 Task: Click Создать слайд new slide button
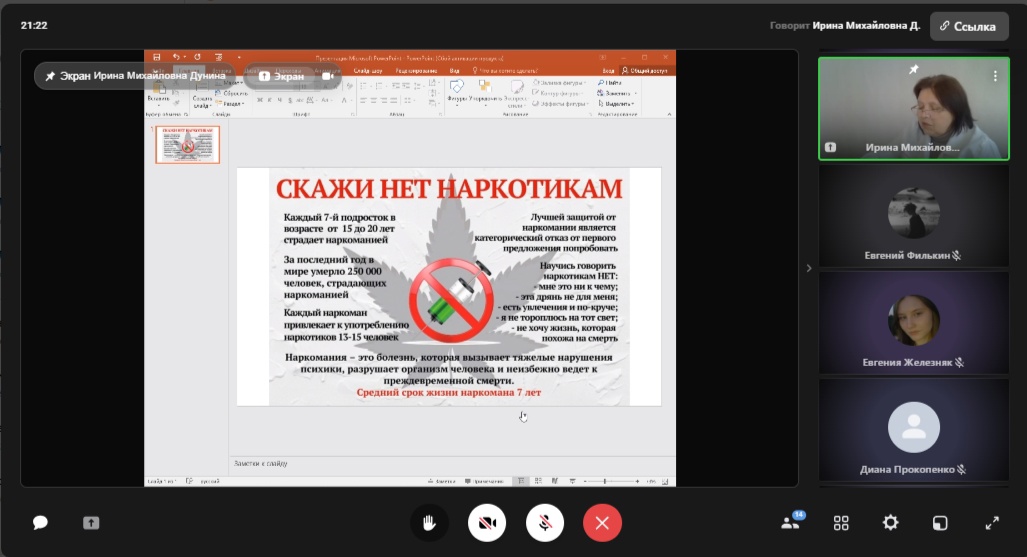point(202,94)
